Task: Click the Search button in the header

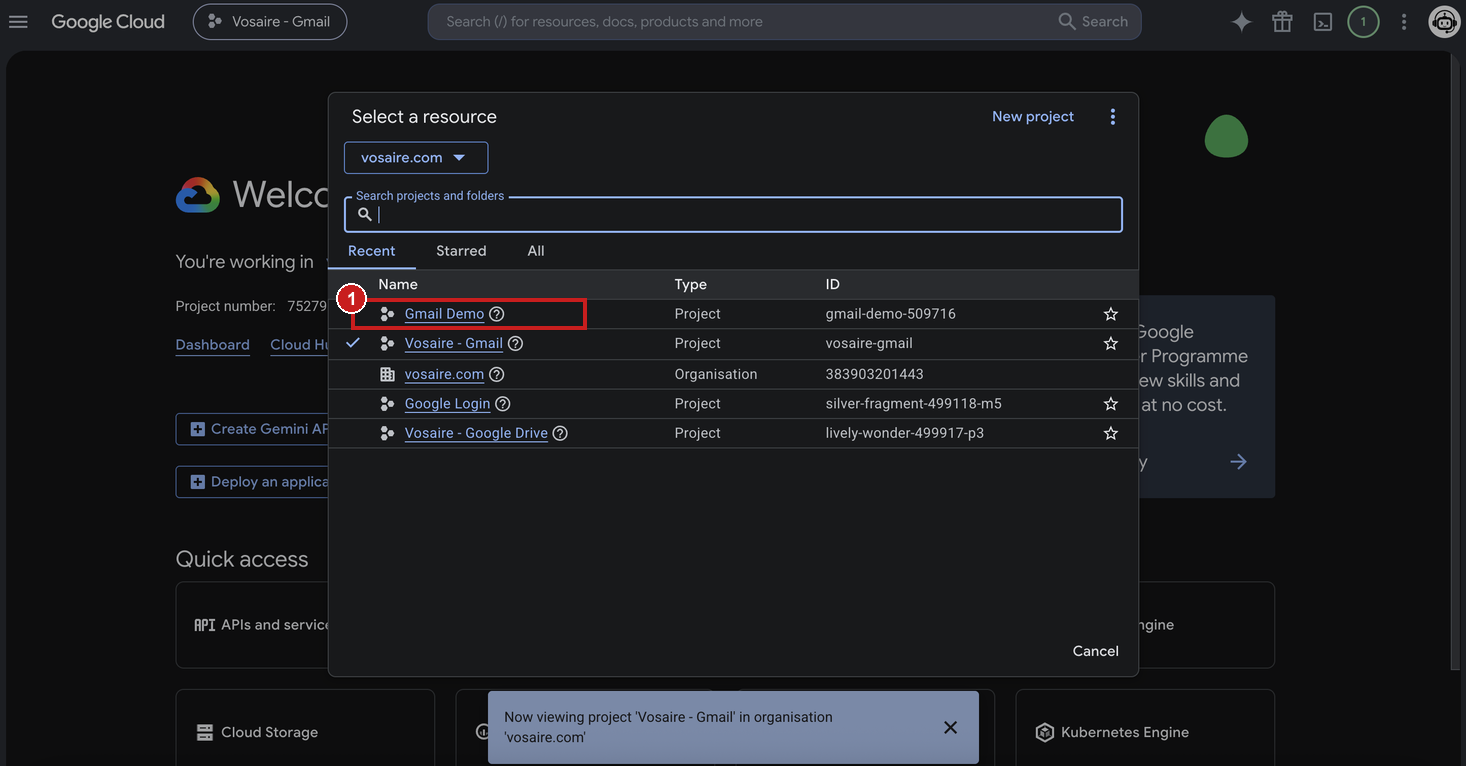Action: [1093, 21]
